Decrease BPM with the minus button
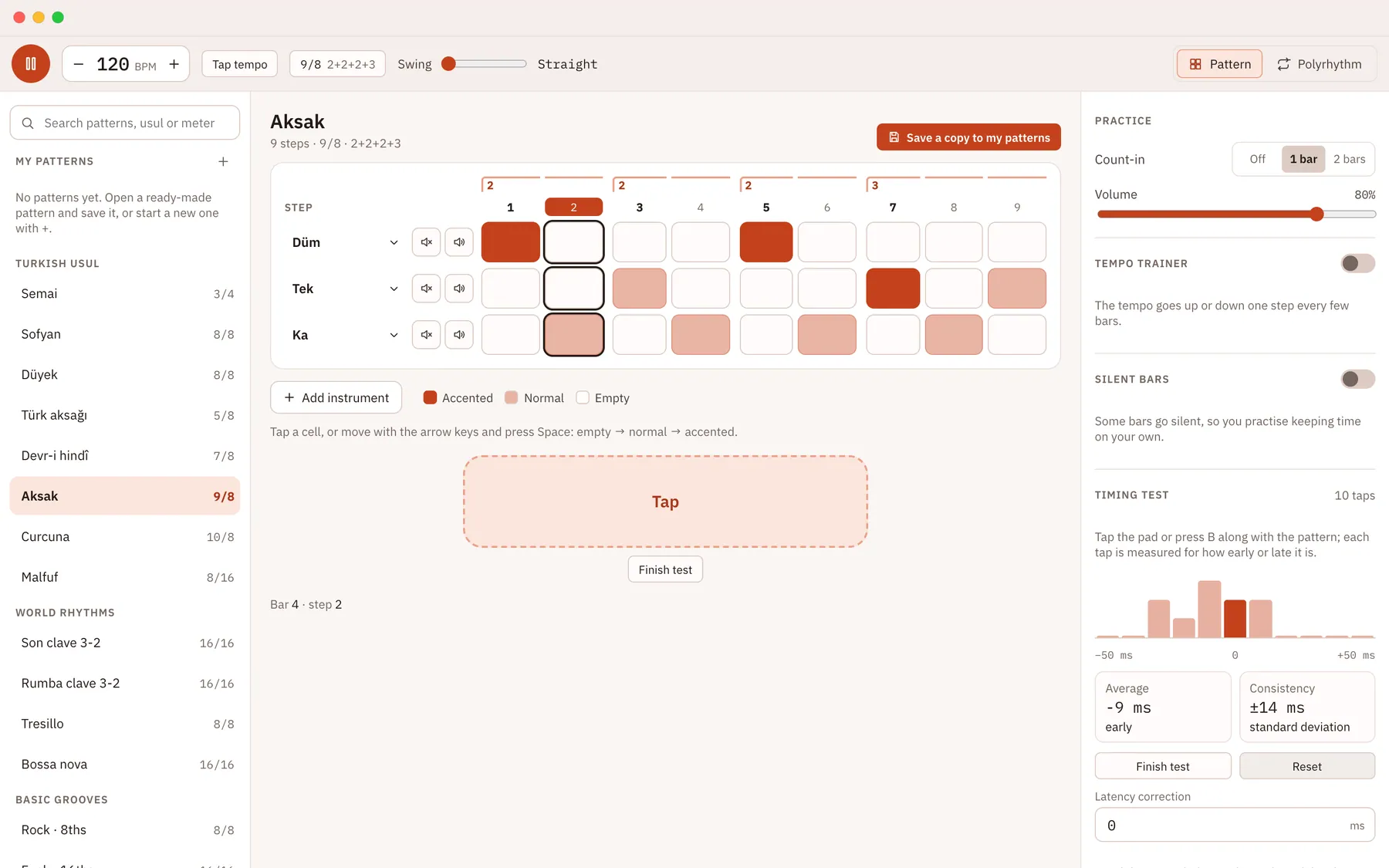The height and width of the screenshot is (868, 1389). 79,64
